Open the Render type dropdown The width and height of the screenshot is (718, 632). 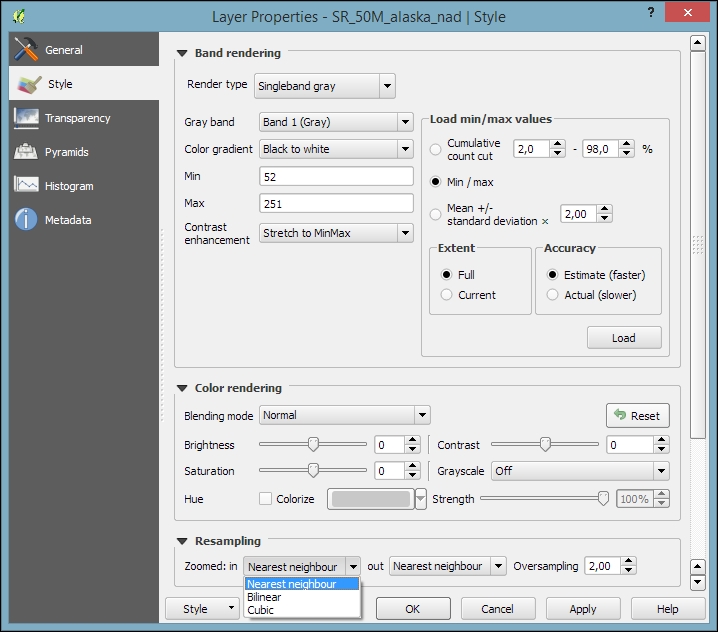click(x=325, y=86)
